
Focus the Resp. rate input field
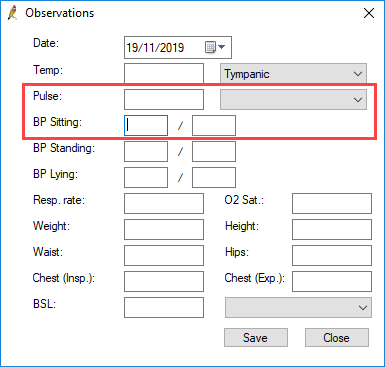pos(164,203)
